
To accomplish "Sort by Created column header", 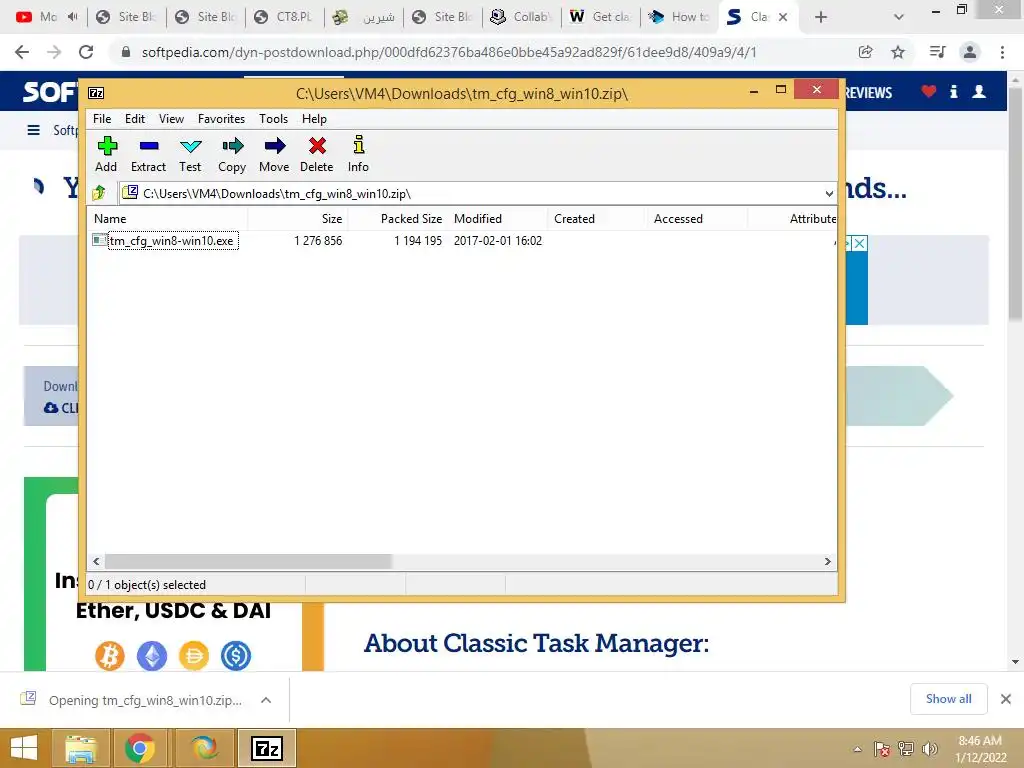I will tap(597, 219).
